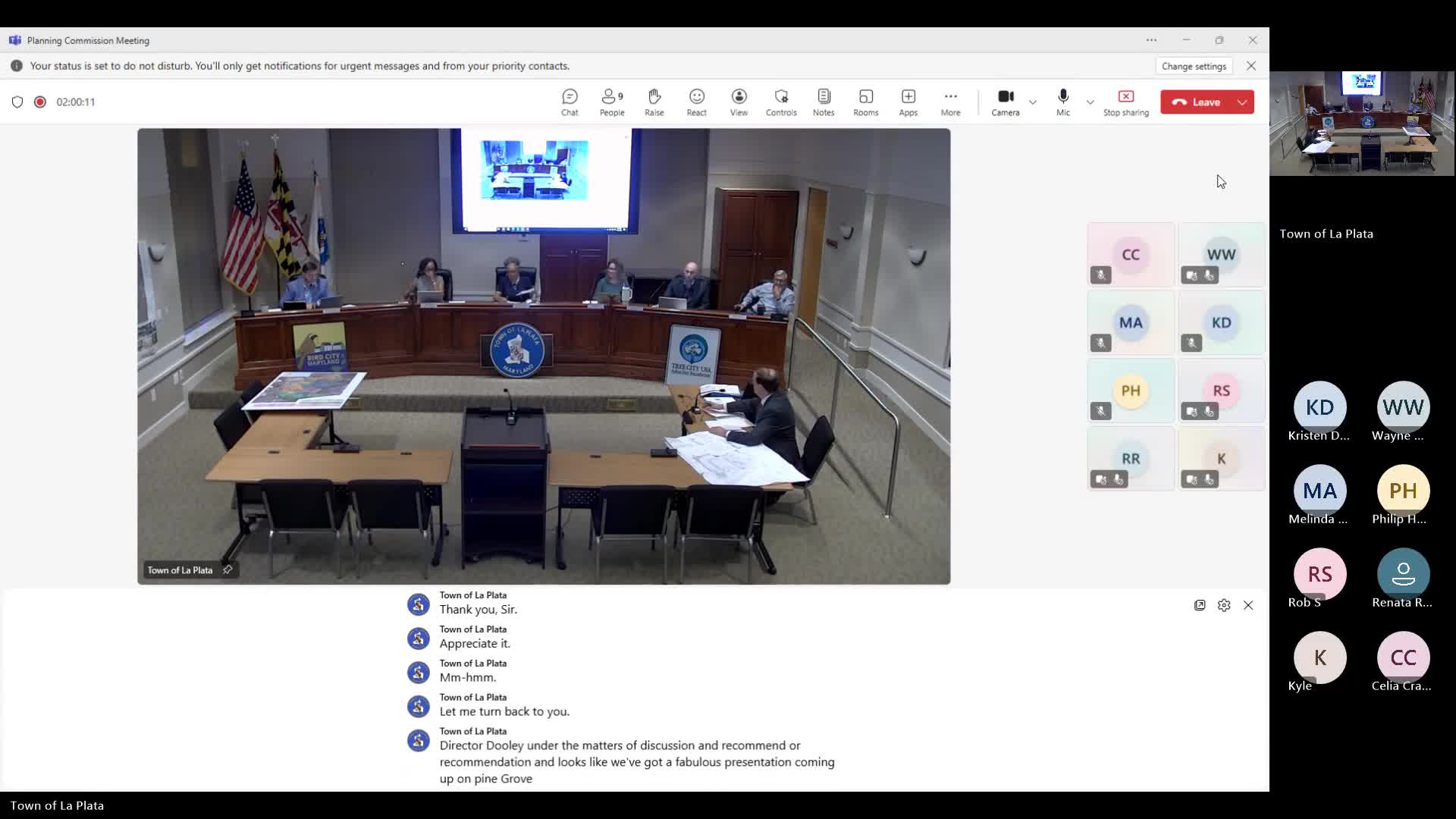1456x819 pixels.
Task: Open the Chat panel
Action: click(570, 102)
